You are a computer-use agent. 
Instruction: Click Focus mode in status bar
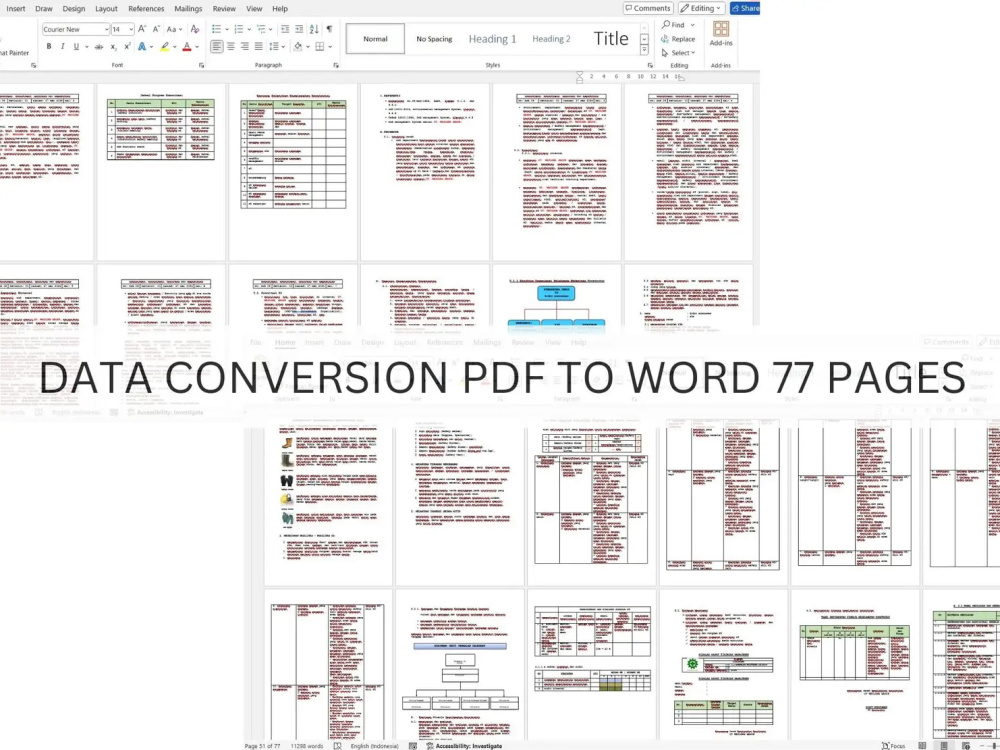pyautogui.click(x=893, y=746)
